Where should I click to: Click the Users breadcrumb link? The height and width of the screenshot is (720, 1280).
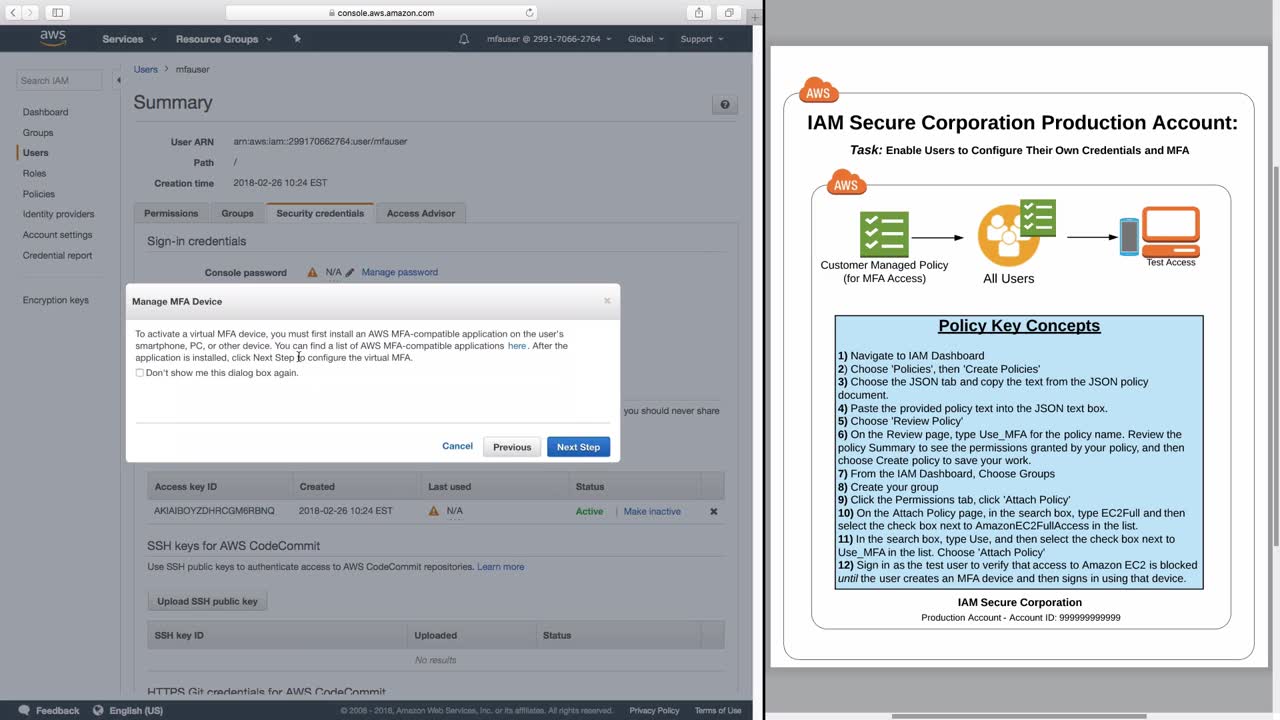pos(146,69)
